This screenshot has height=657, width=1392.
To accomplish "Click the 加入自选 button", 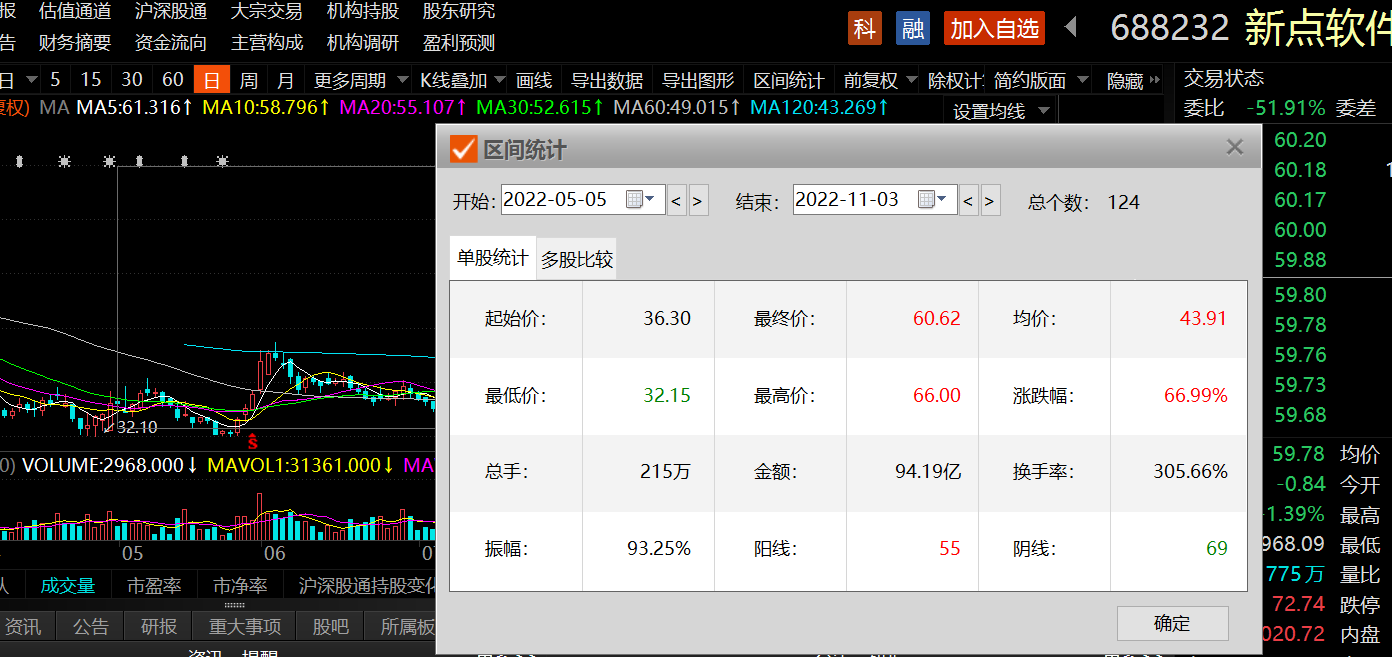I will [x=994, y=28].
